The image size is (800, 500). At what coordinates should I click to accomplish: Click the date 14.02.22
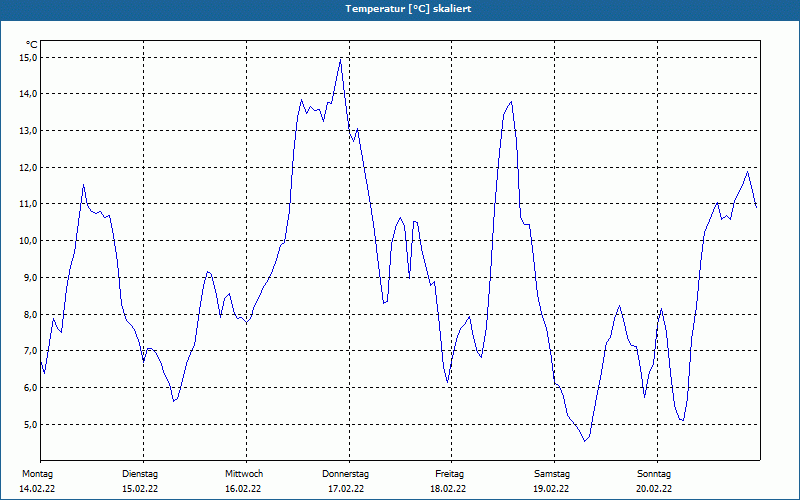click(37, 489)
